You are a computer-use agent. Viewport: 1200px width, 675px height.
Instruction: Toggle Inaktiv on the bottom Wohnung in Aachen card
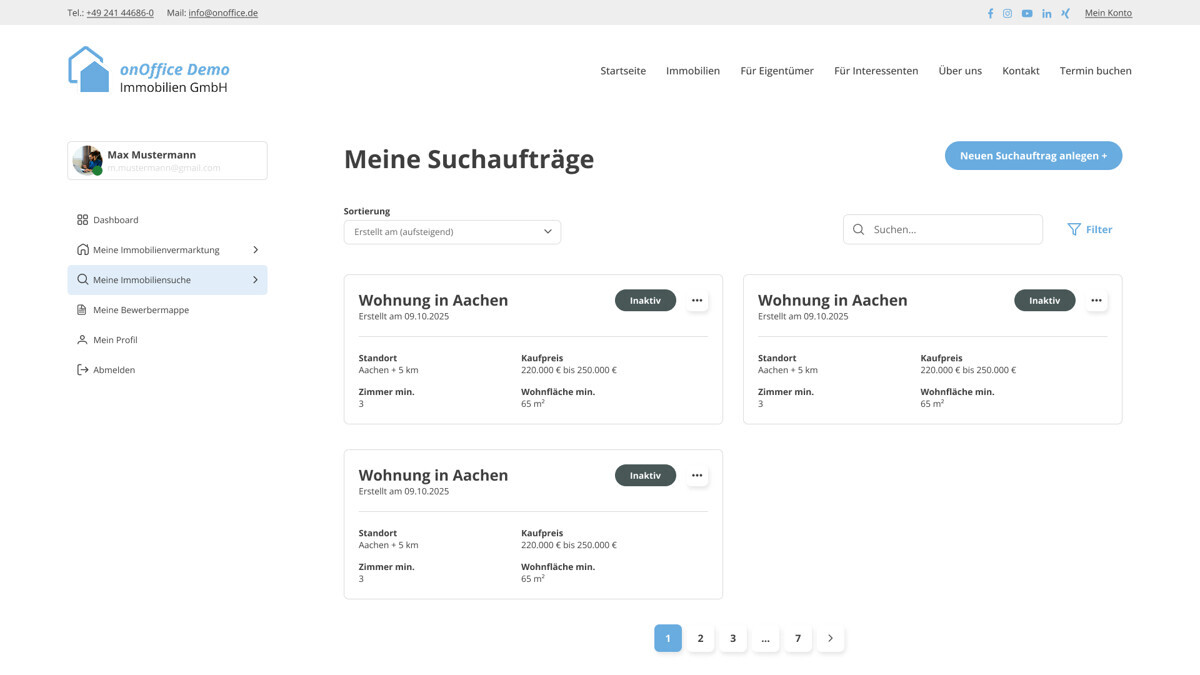click(x=645, y=475)
